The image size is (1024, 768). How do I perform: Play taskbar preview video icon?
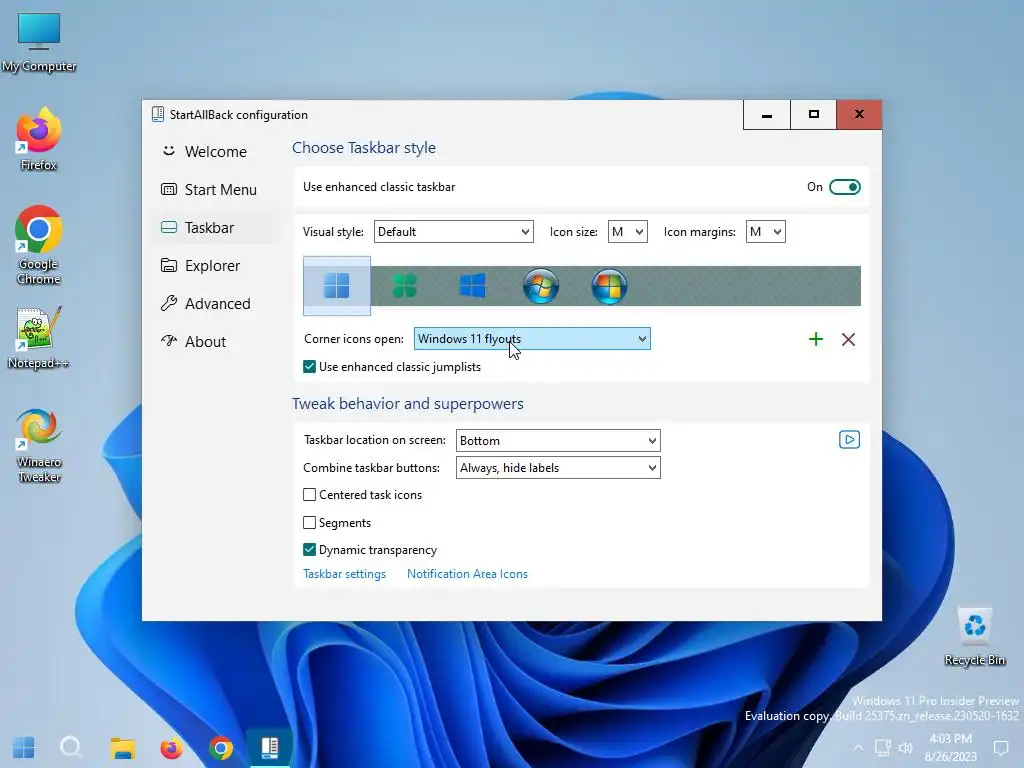[x=849, y=440]
